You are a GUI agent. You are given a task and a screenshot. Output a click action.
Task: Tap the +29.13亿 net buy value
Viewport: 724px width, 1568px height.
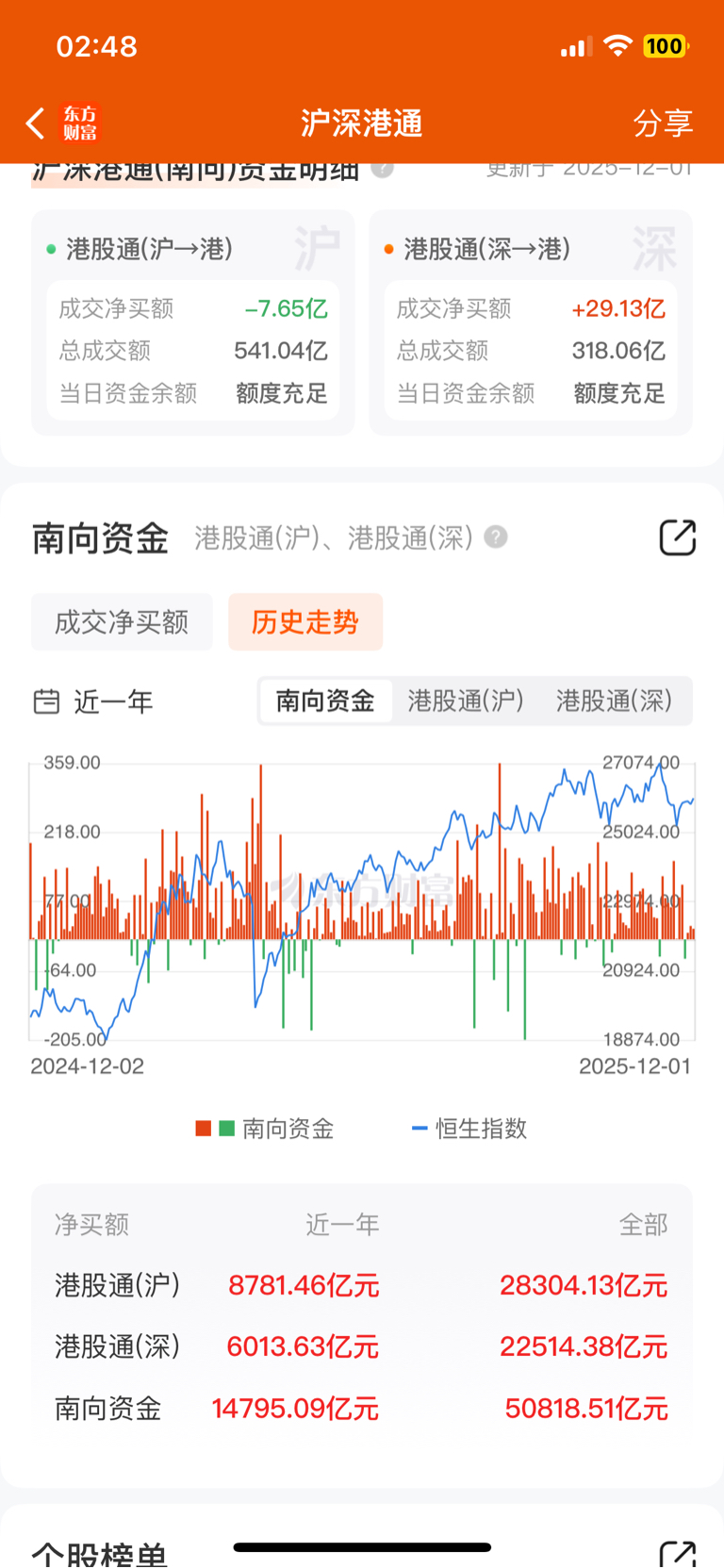point(618,308)
